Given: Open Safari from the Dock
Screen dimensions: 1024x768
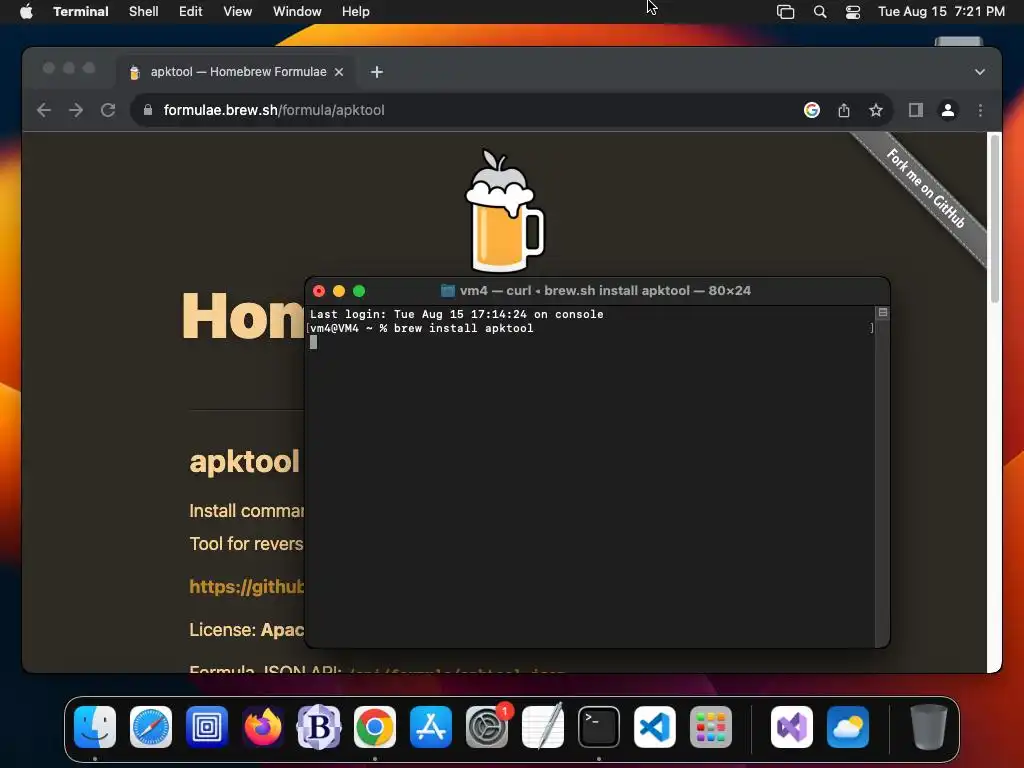Looking at the screenshot, I should point(151,727).
